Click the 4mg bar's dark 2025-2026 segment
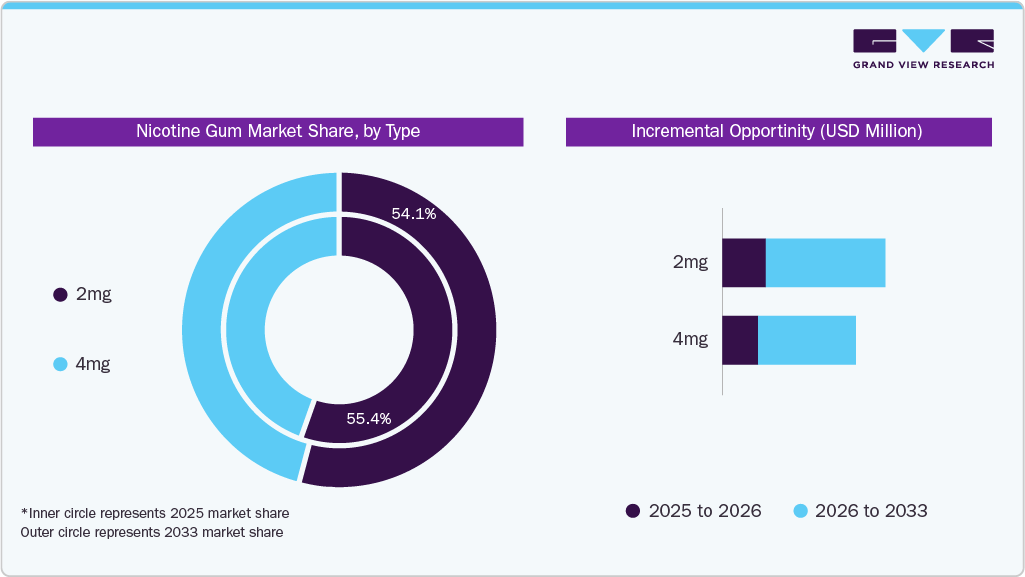Image resolution: width=1025 pixels, height=577 pixels. (x=740, y=340)
